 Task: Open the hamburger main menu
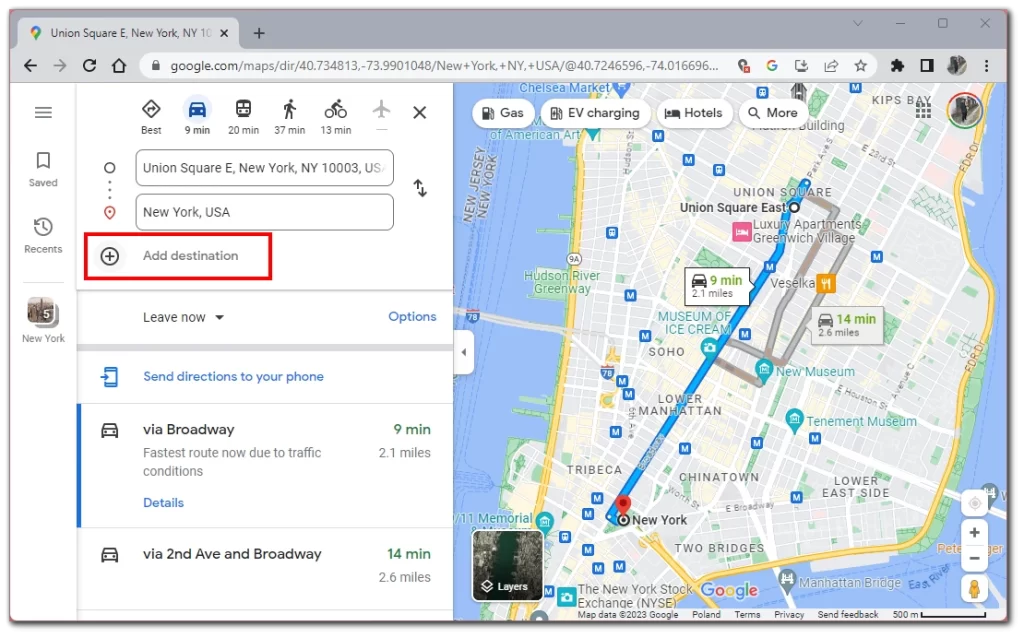[43, 112]
